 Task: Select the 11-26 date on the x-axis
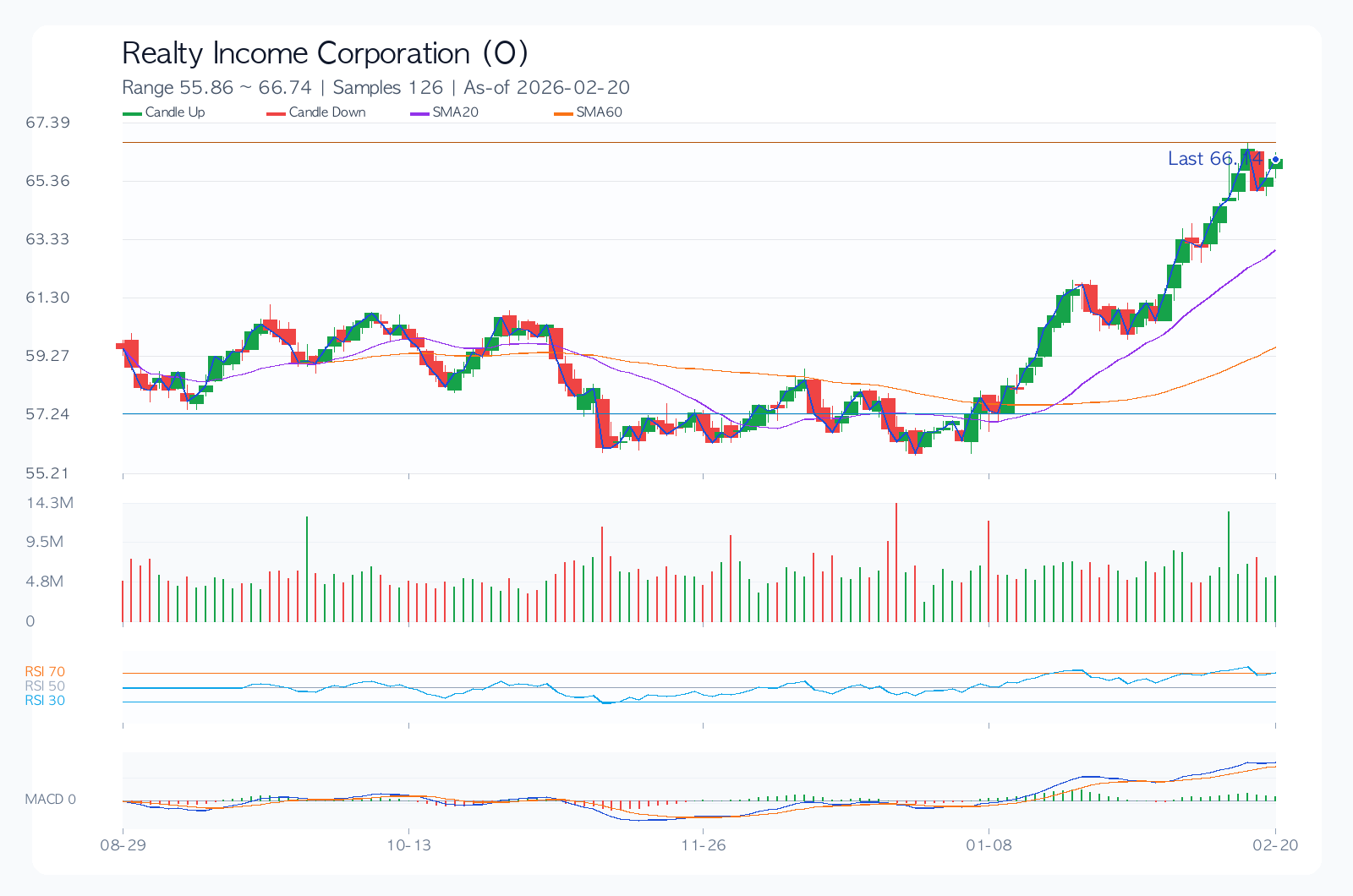click(704, 845)
